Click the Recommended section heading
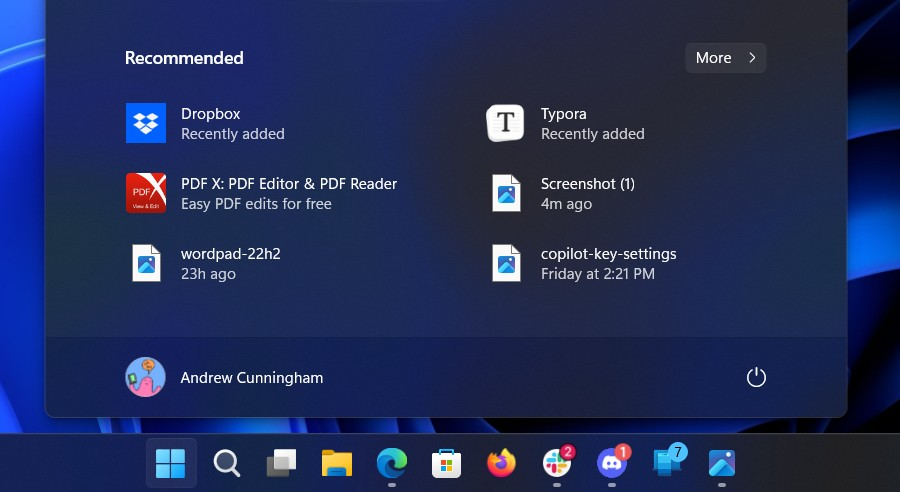Screen dimensions: 900x492 pos(184,58)
